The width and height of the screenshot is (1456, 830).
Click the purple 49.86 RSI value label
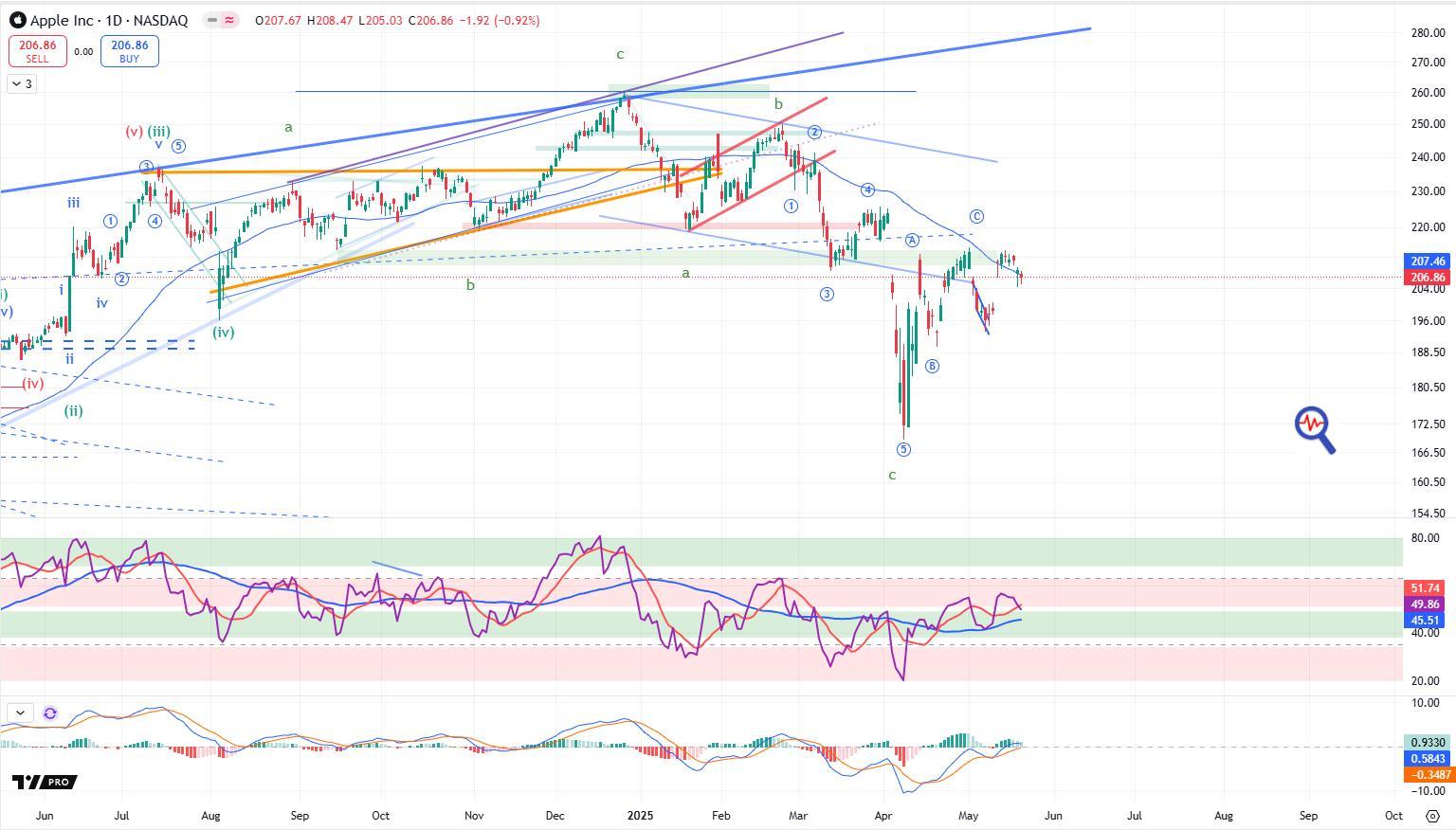(1425, 604)
